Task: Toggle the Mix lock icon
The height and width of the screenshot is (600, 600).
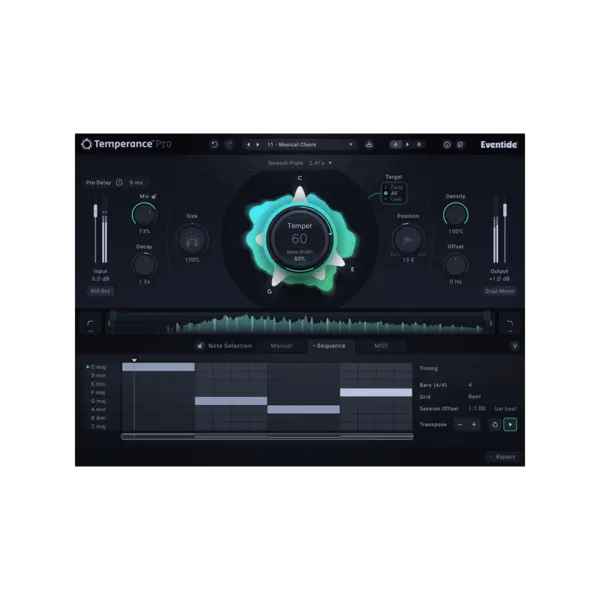Action: 154,196
